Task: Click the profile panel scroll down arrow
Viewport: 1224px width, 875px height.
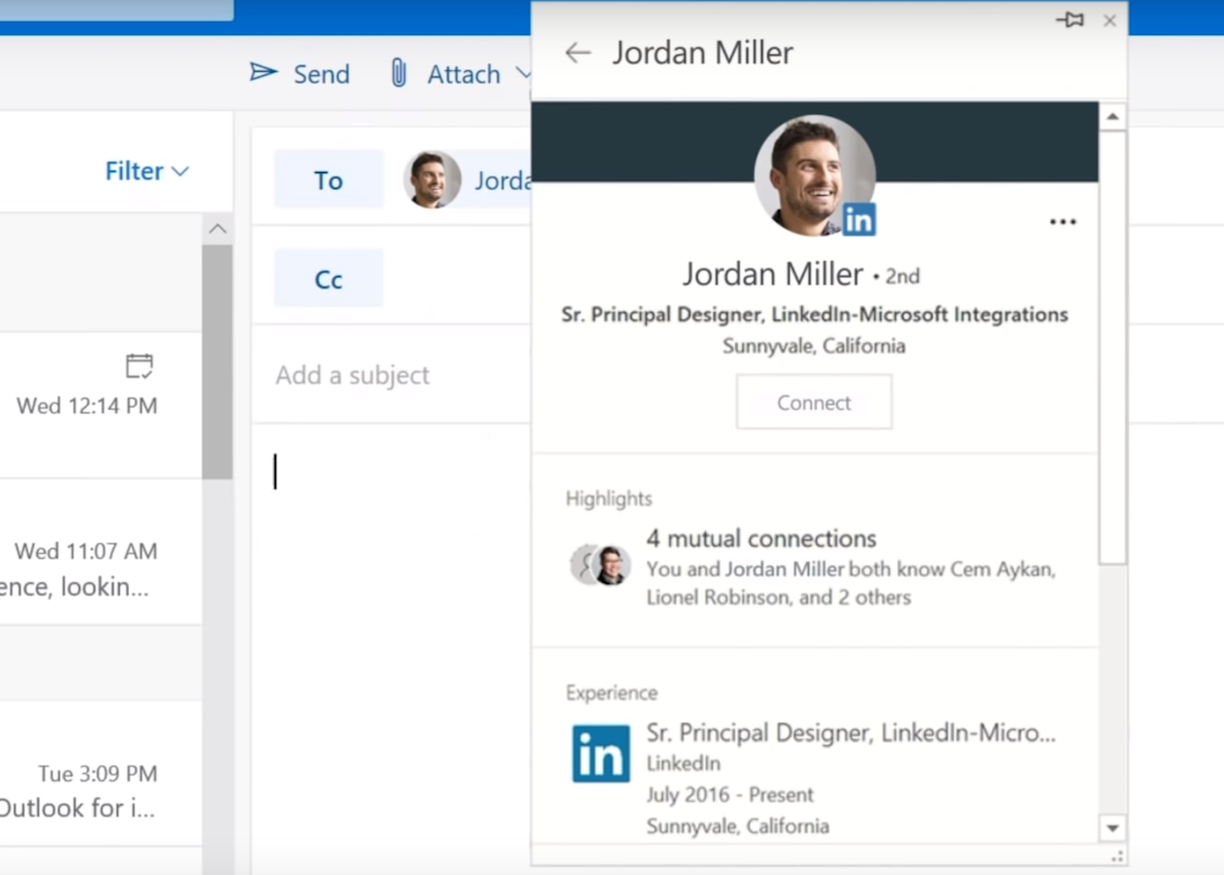Action: (1112, 828)
